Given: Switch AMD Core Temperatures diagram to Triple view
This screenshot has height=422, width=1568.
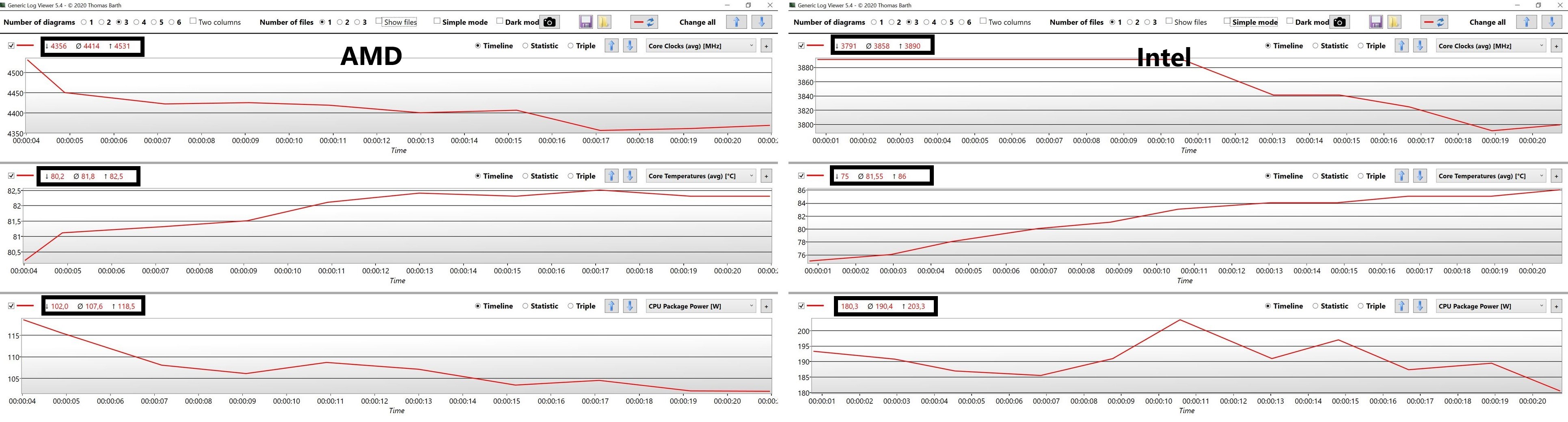Looking at the screenshot, I should pos(570,176).
